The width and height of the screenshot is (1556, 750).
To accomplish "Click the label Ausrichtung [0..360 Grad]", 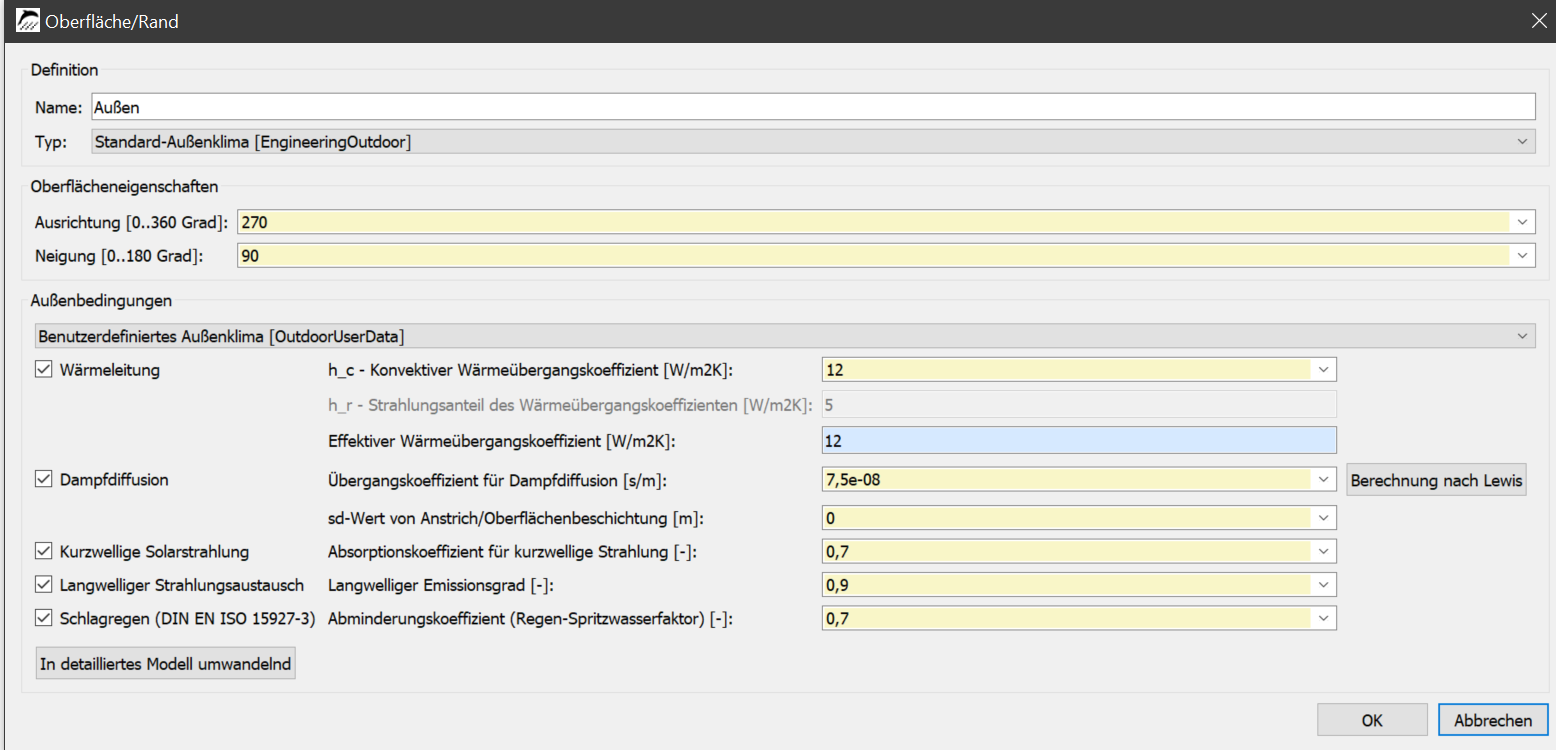I will [132, 222].
